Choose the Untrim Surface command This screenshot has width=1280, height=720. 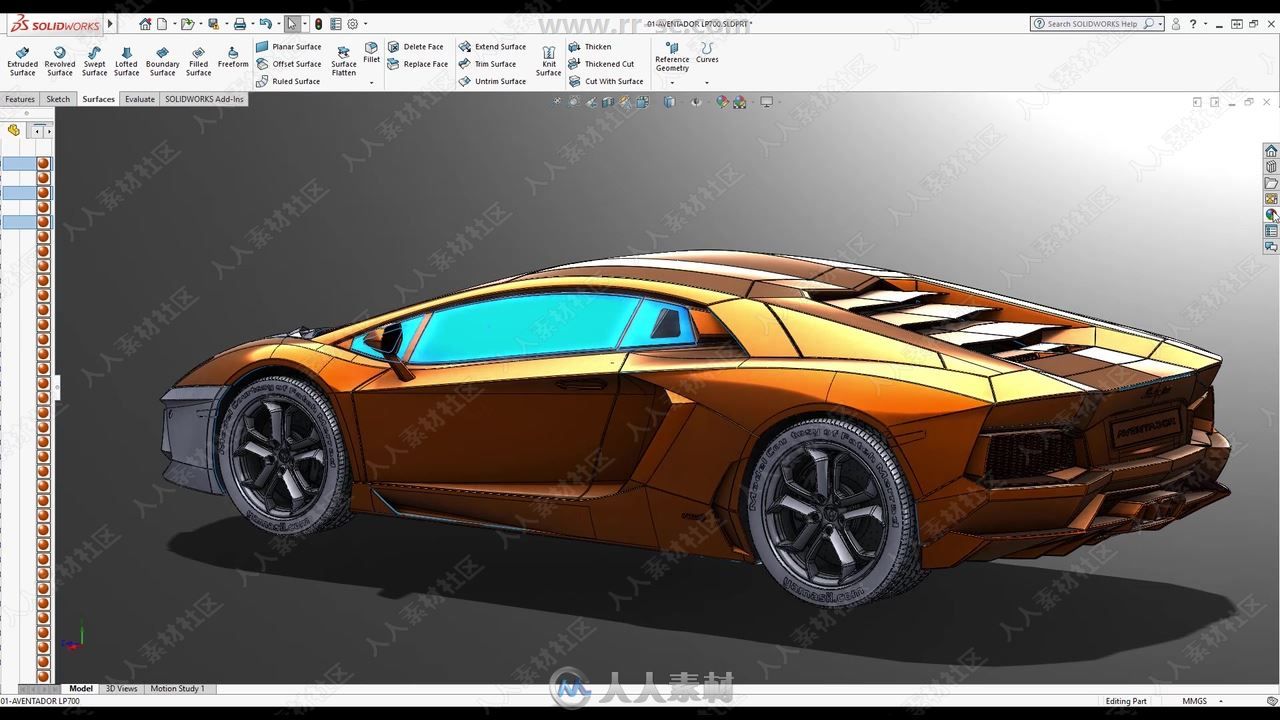coord(492,81)
